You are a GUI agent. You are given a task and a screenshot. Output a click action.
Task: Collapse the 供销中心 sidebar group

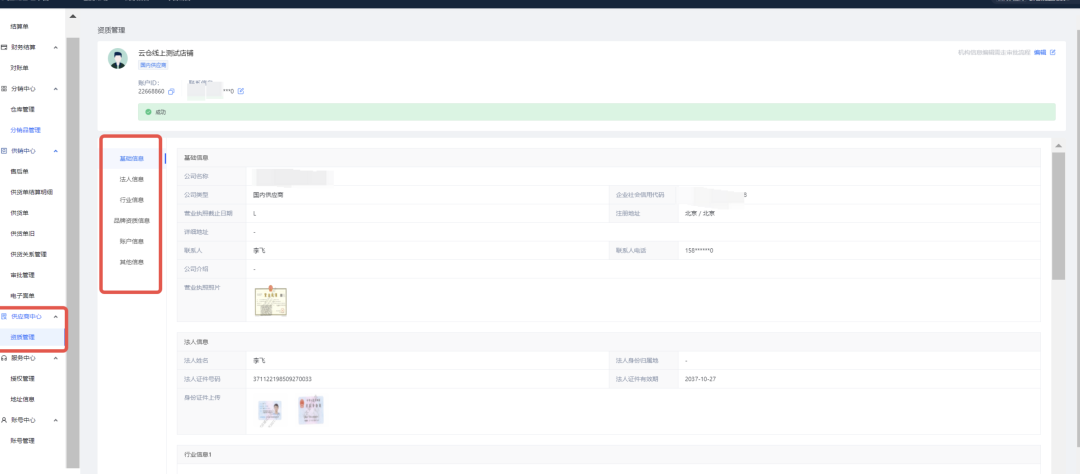55,150
